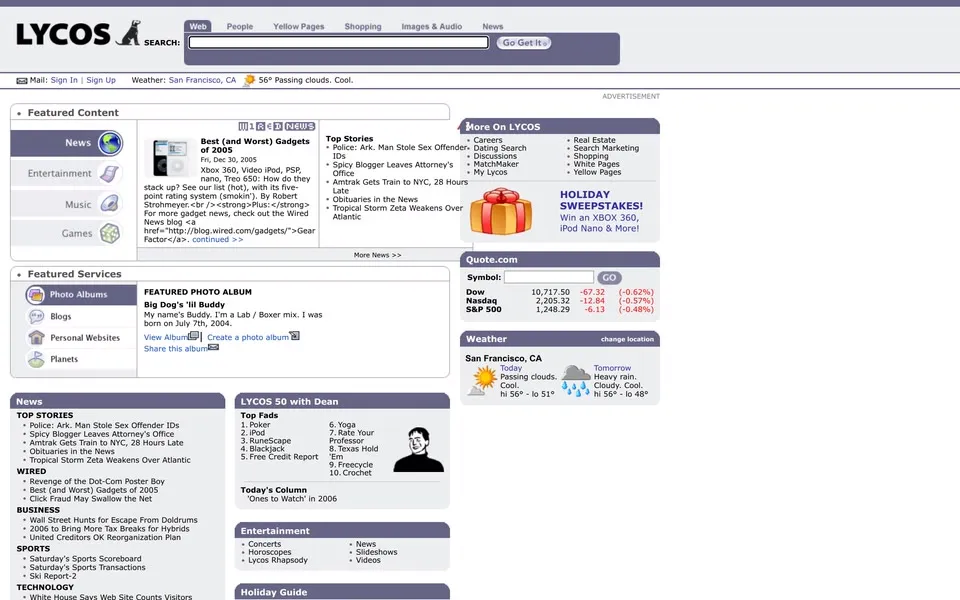Open the Holiday Sweepstakes promotion link
Image resolution: width=960 pixels, height=600 pixels.
601,211
